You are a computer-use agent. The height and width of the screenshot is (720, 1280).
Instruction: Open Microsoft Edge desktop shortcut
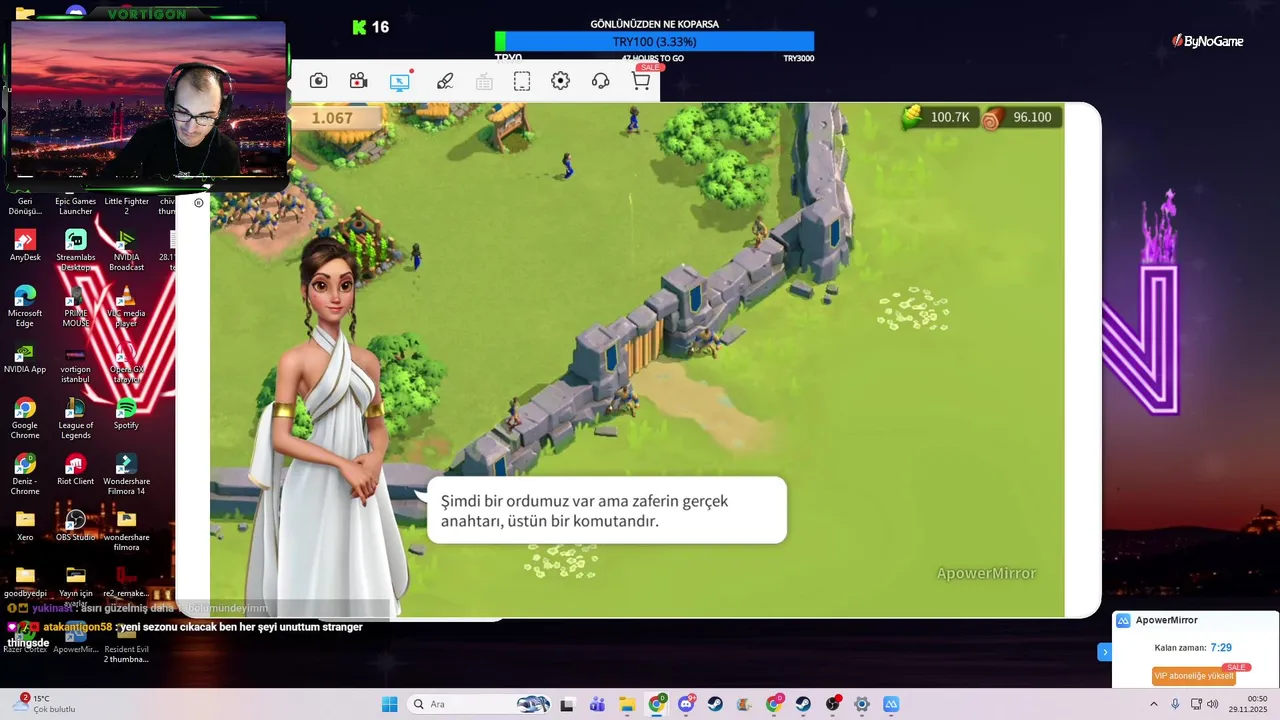[25, 306]
